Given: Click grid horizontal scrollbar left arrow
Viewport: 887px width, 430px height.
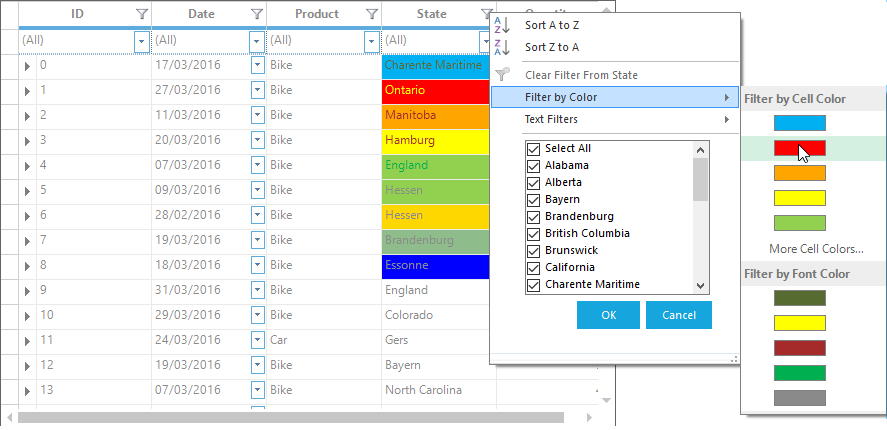Looking at the screenshot, I should point(9,418).
